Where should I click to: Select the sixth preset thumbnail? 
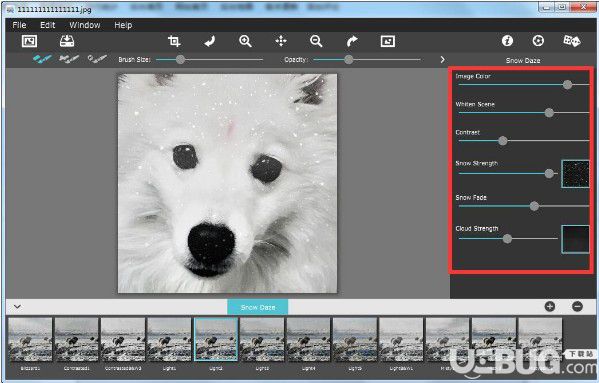[x=262, y=339]
